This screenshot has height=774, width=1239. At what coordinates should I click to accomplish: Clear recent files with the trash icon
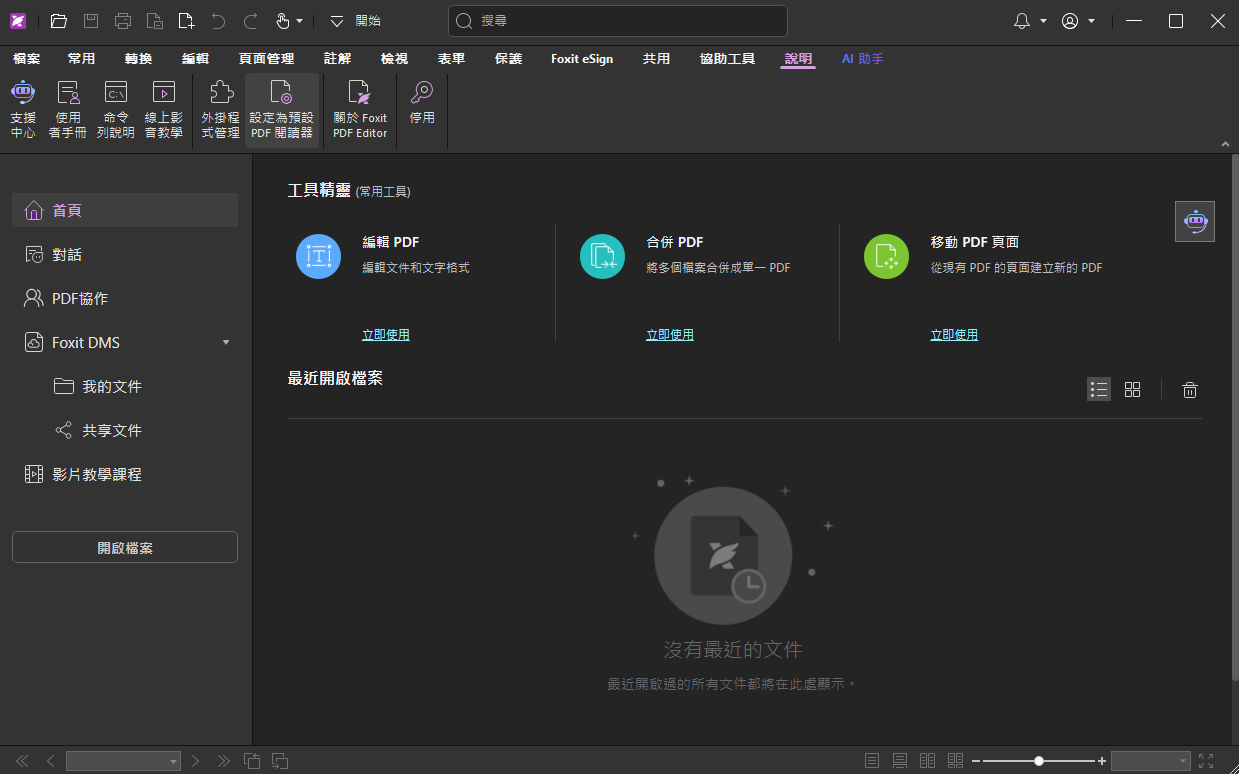click(1190, 390)
